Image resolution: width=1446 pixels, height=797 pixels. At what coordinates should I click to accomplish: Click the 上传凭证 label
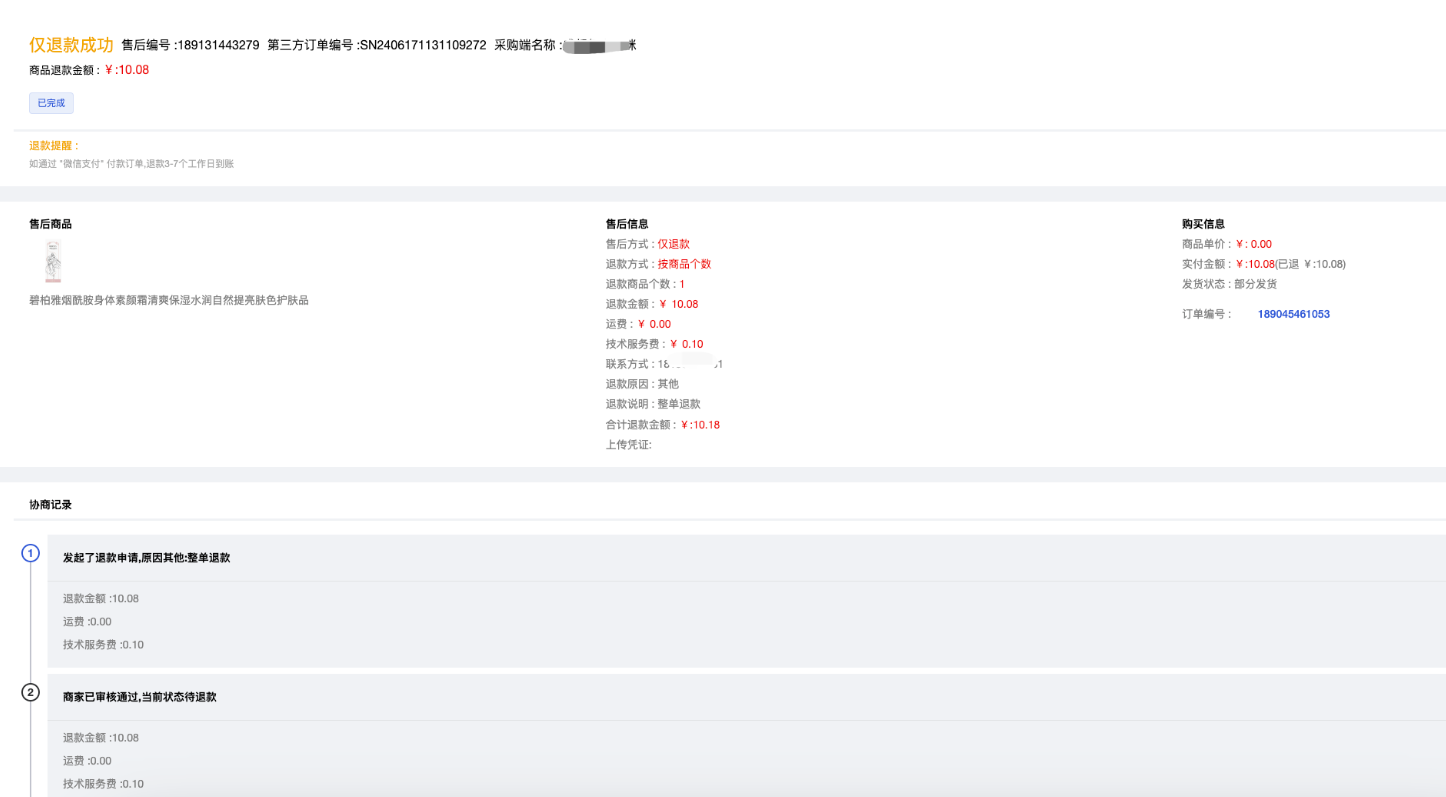(628, 445)
